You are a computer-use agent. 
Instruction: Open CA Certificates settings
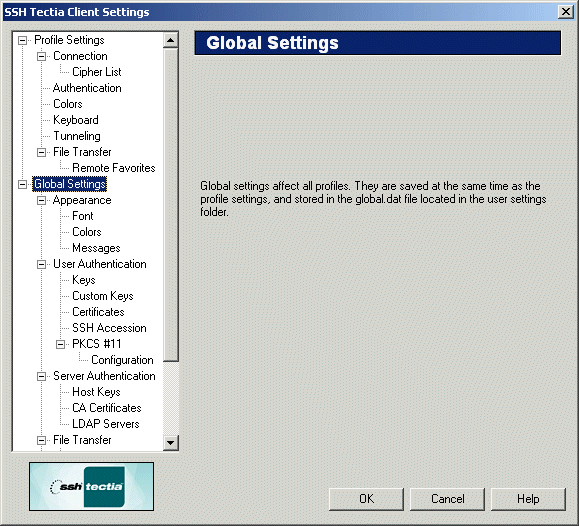click(107, 408)
